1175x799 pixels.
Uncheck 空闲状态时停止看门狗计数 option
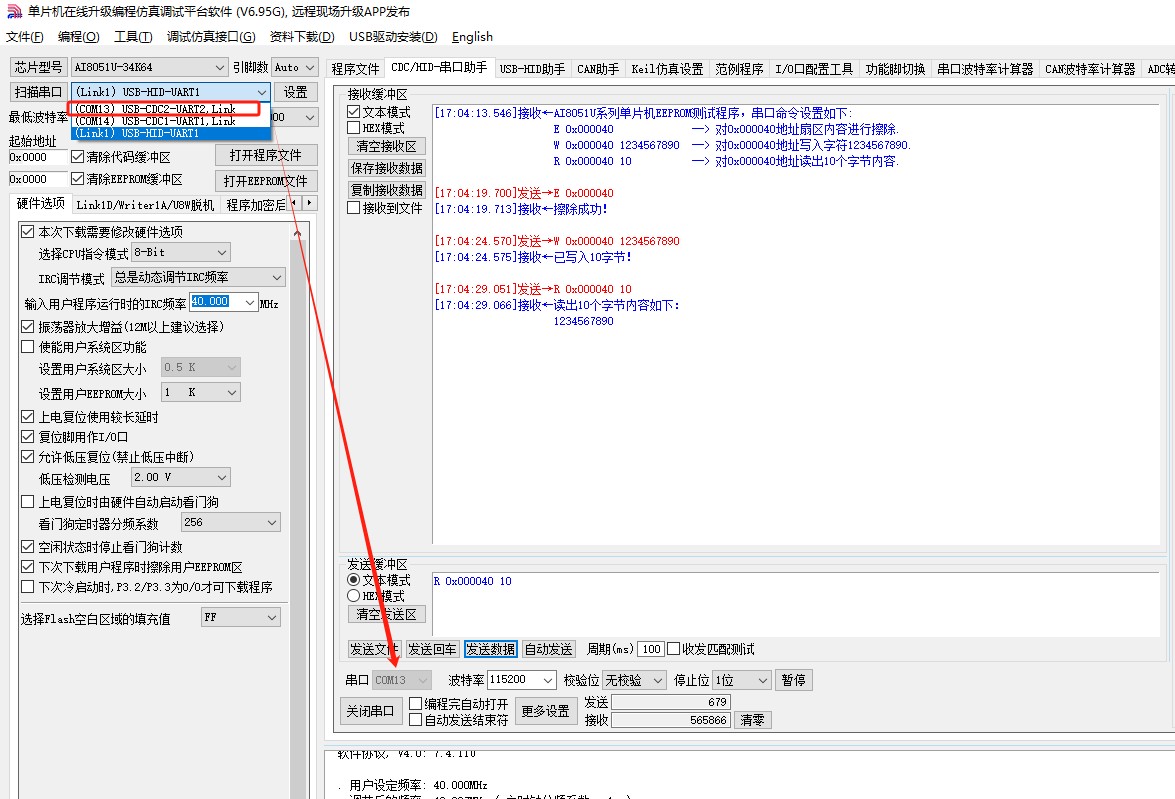[28, 547]
